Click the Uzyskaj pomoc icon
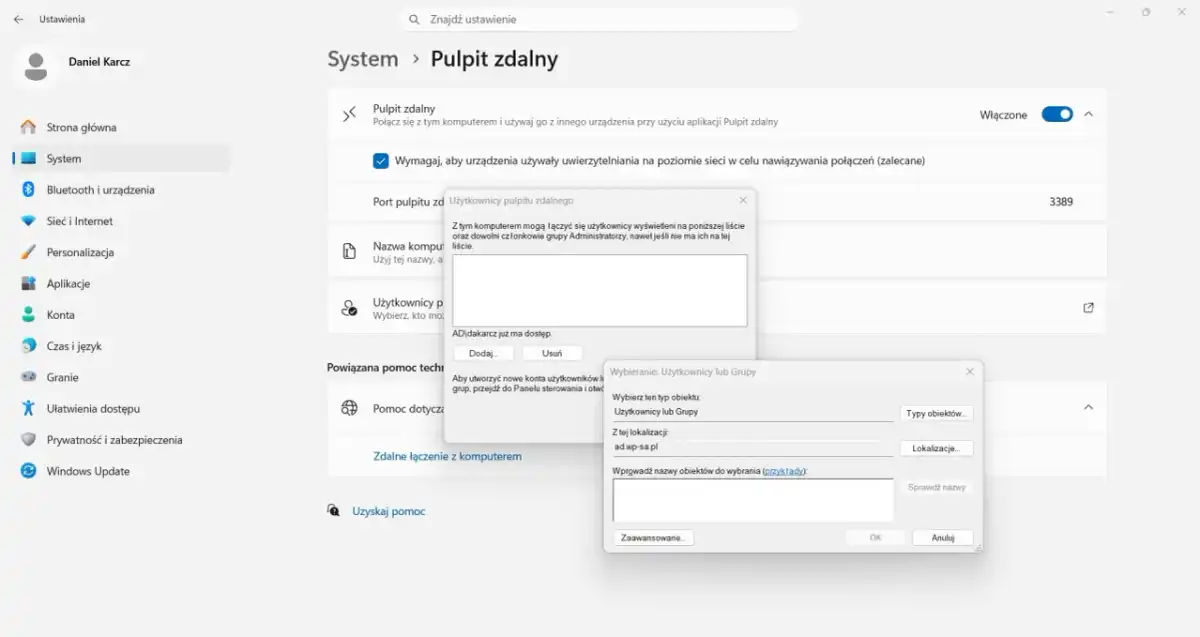The width and height of the screenshot is (1200, 637). pyautogui.click(x=334, y=510)
